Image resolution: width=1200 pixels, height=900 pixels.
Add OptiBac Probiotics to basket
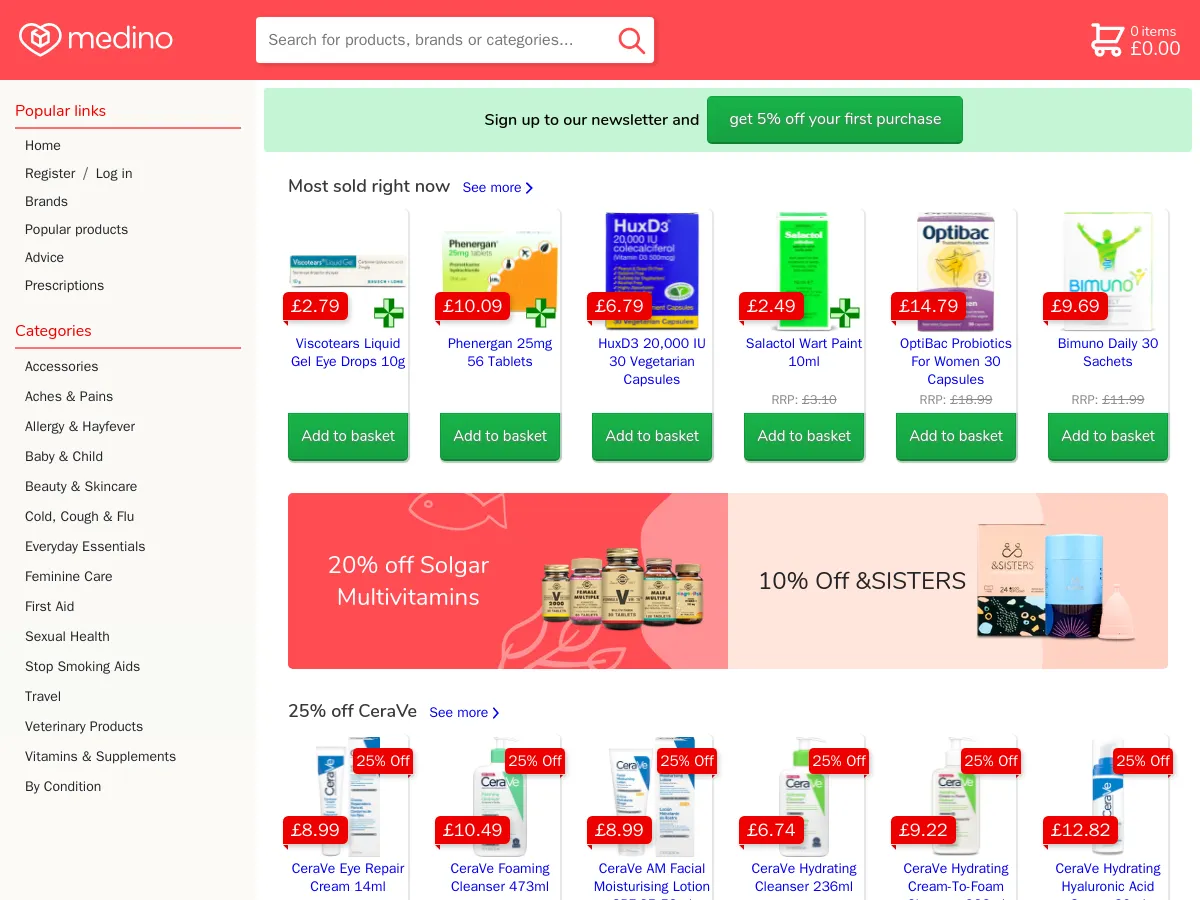[x=956, y=436]
